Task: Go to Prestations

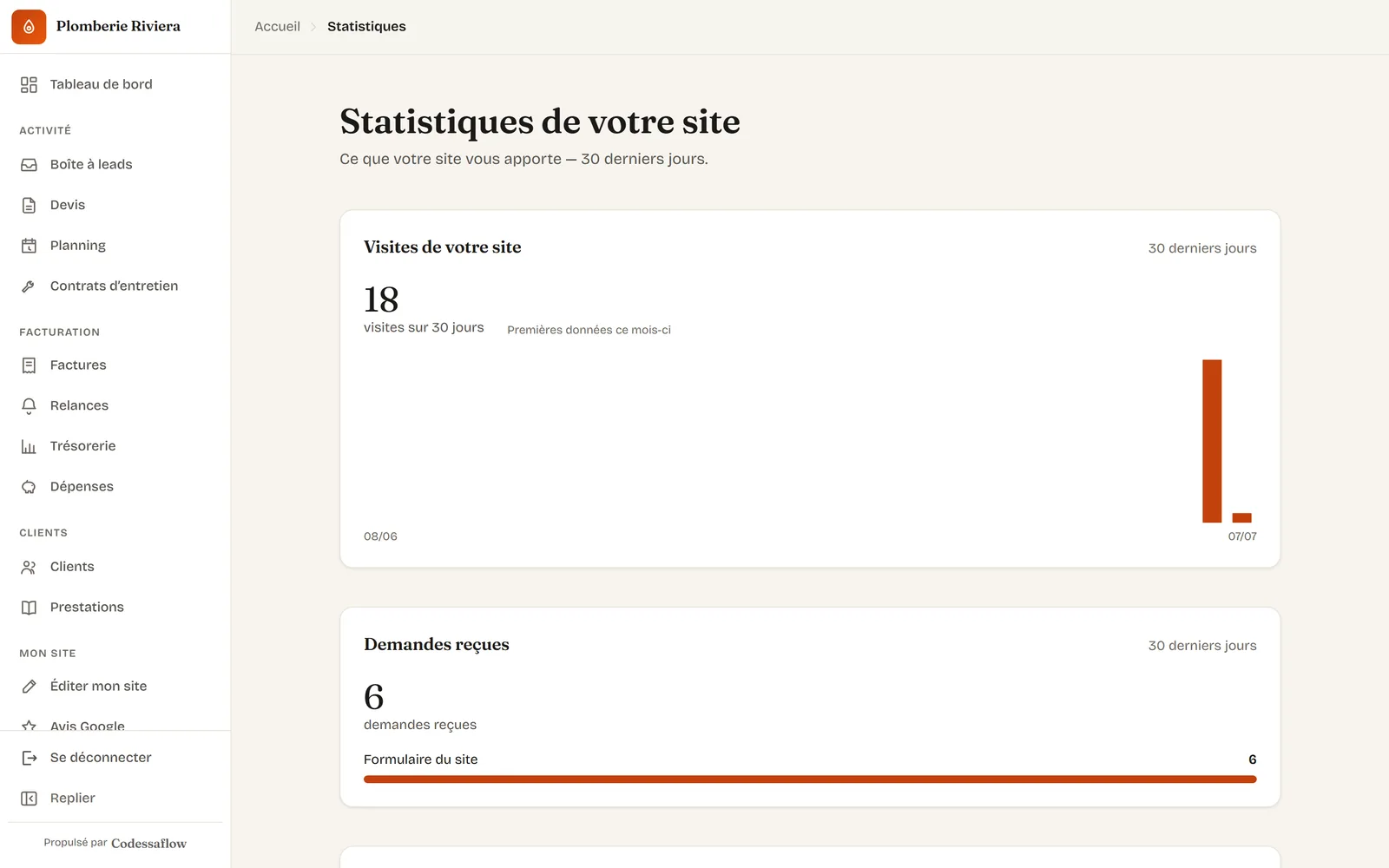Action: pos(115,607)
